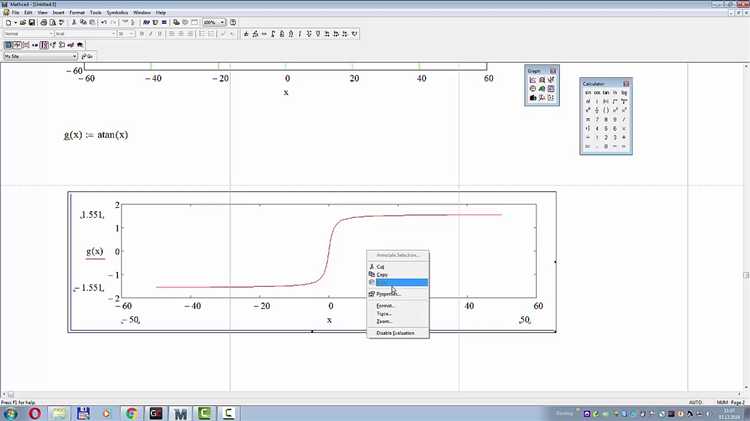Choose Properties... in the context menu
The height and width of the screenshot is (421, 750).
397,294
